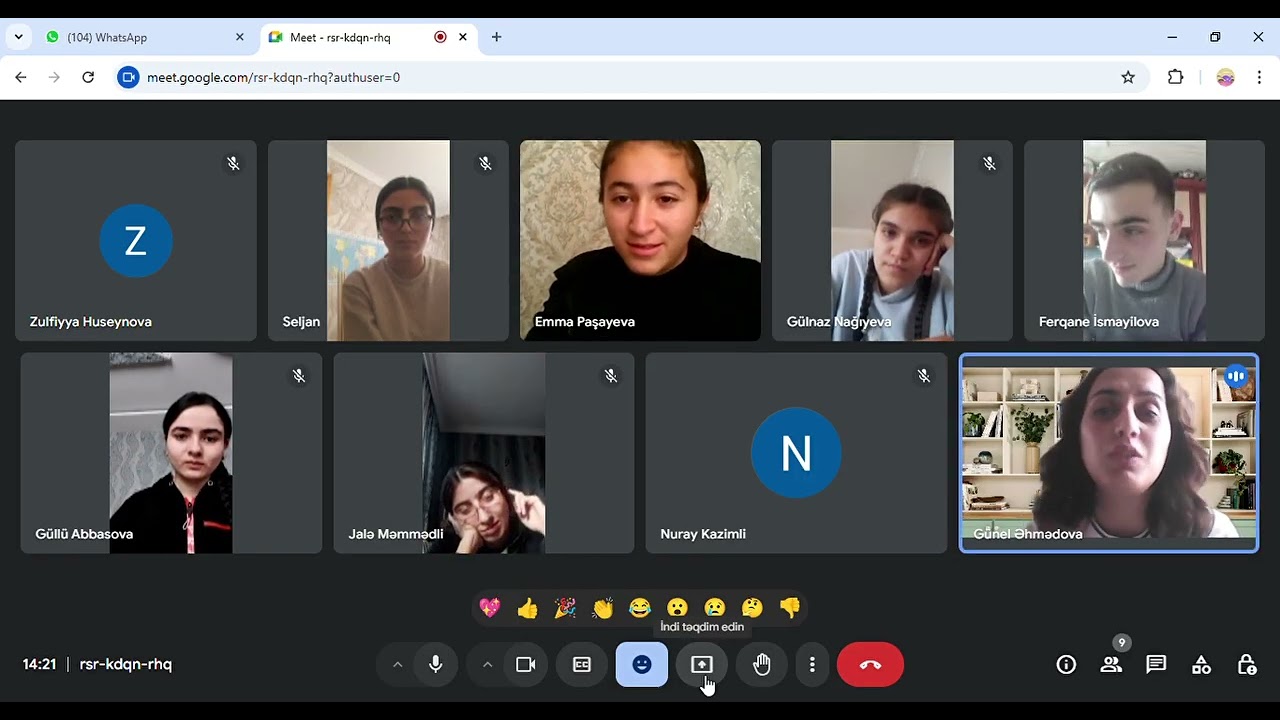Open the in-call chat panel
This screenshot has height=720, width=1280.
tap(1156, 664)
